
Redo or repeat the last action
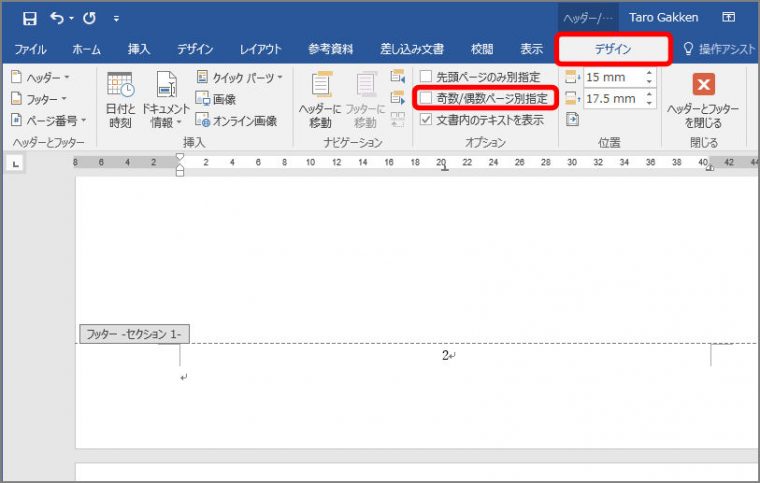(89, 18)
